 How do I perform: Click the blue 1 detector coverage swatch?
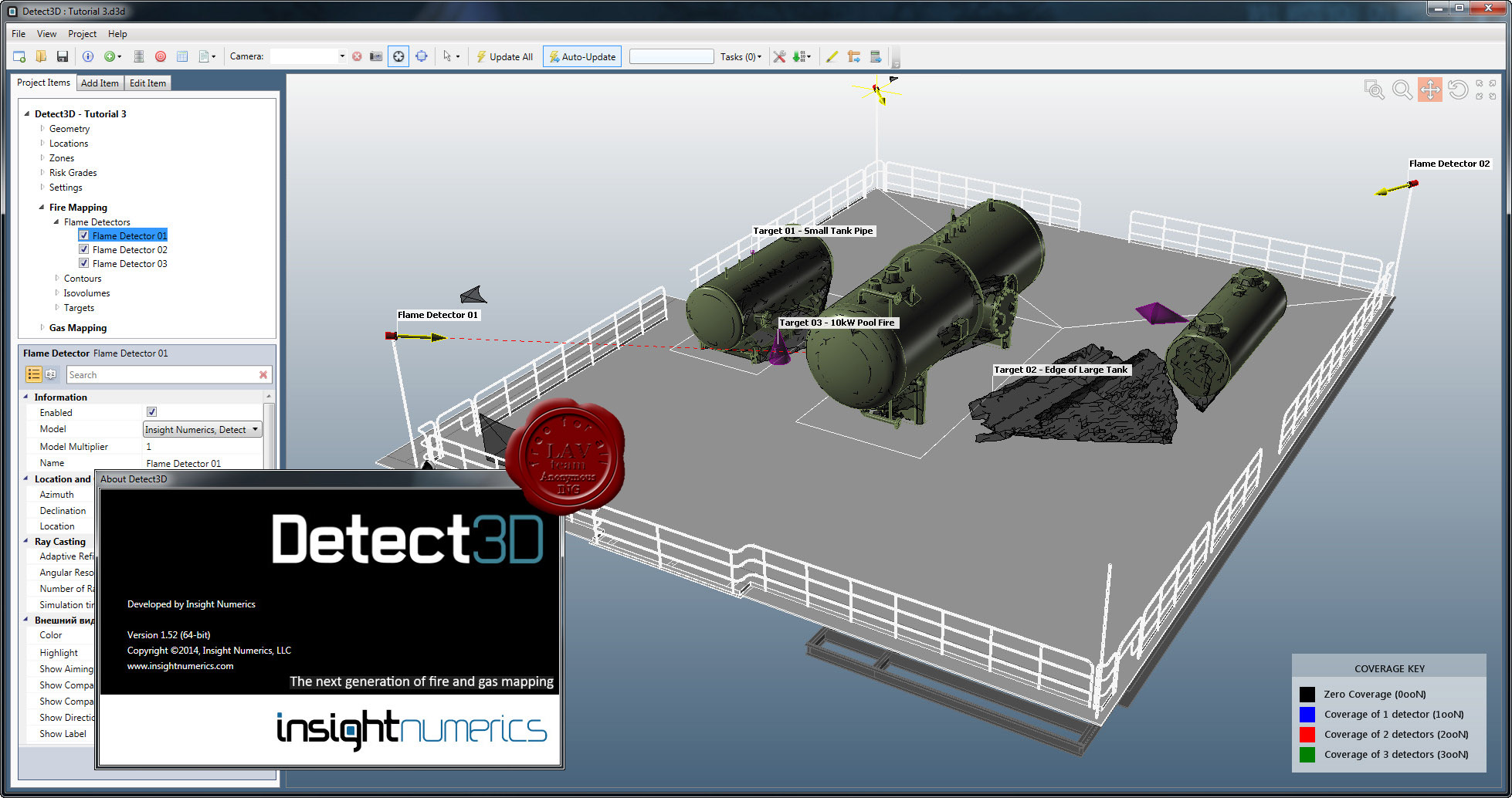pyautogui.click(x=1307, y=714)
